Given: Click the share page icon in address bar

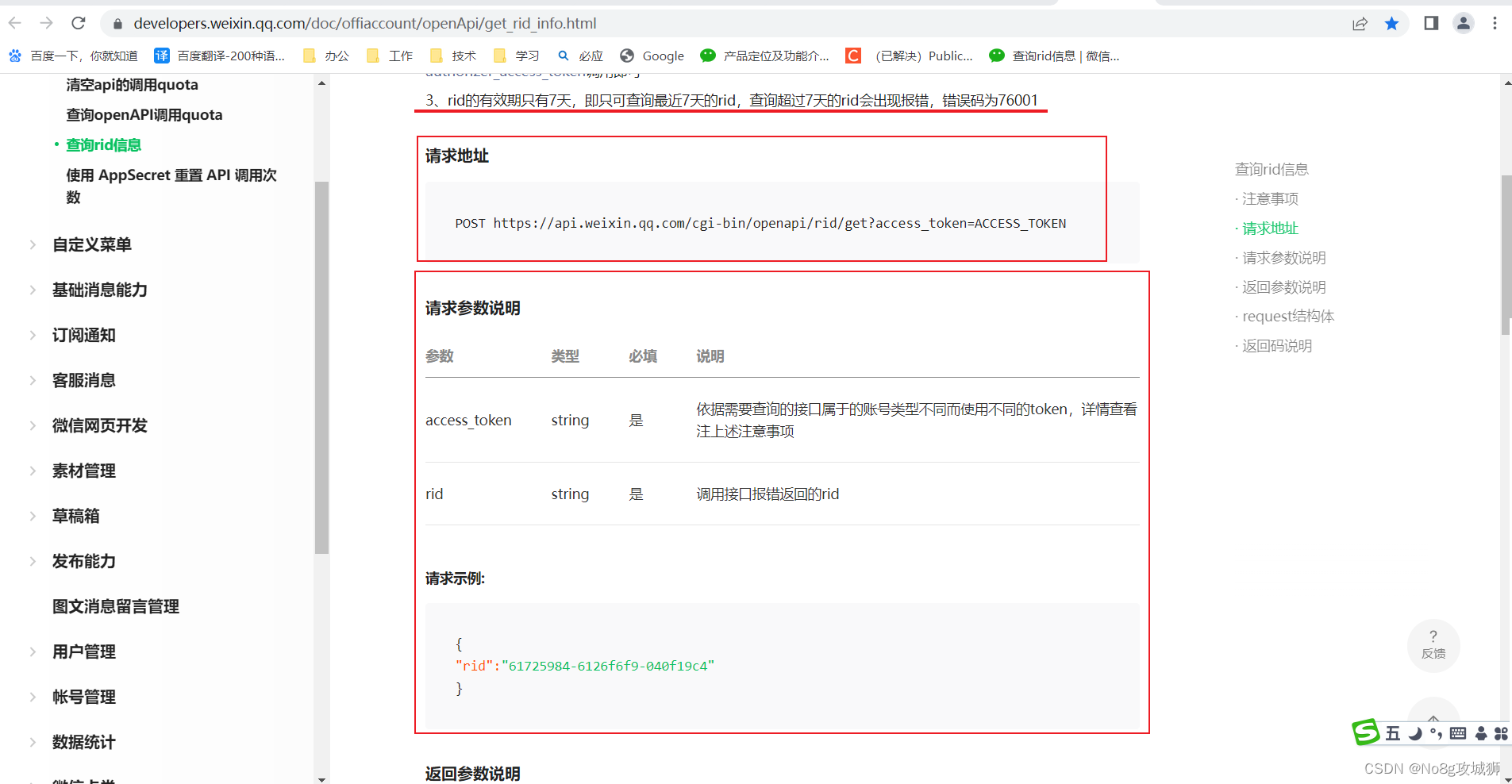Looking at the screenshot, I should pyautogui.click(x=1360, y=24).
